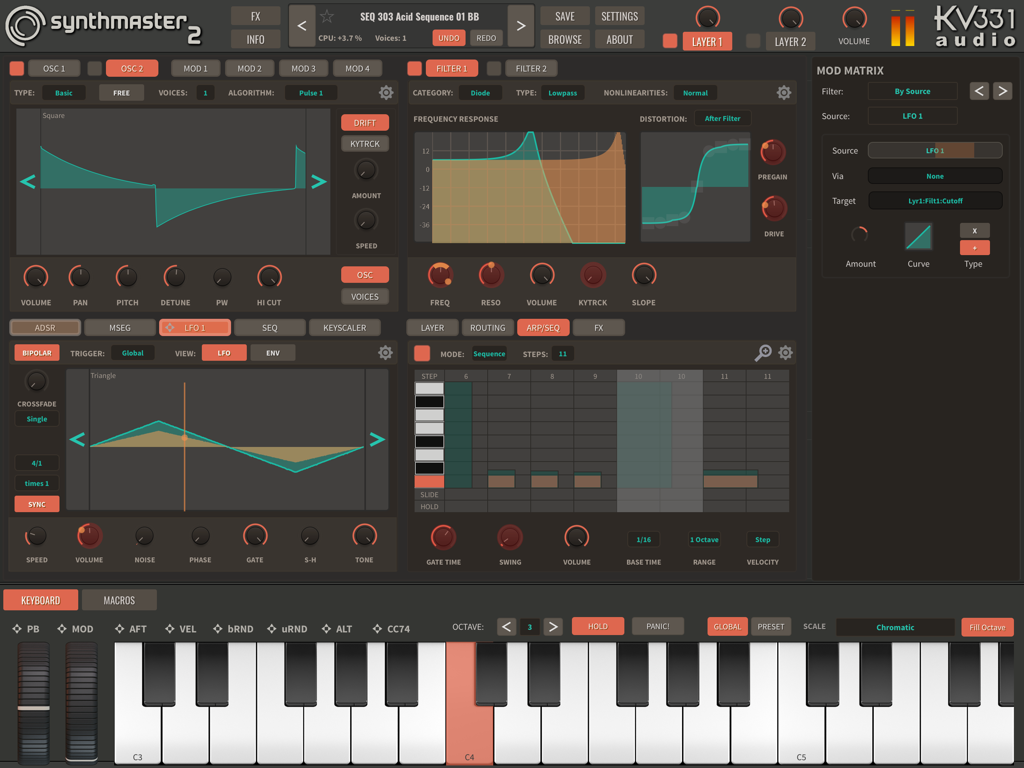The width and height of the screenshot is (1024, 768).
Task: Toggle BIPOLAR mode in the LFO panel
Action: (x=36, y=353)
